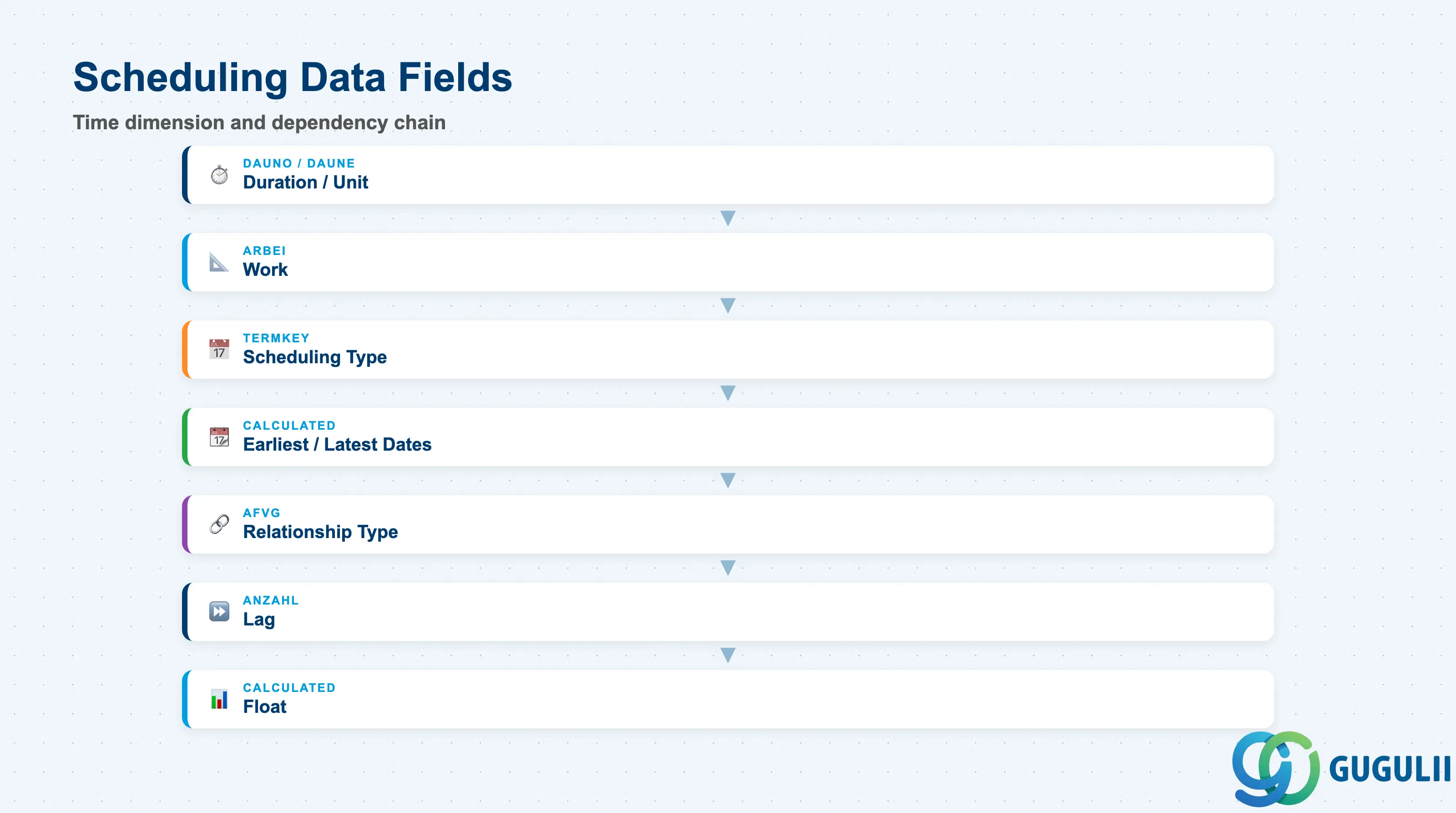This screenshot has width=1456, height=813.
Task: Click the Time dimension and dependency chain subtitle
Action: point(259,123)
